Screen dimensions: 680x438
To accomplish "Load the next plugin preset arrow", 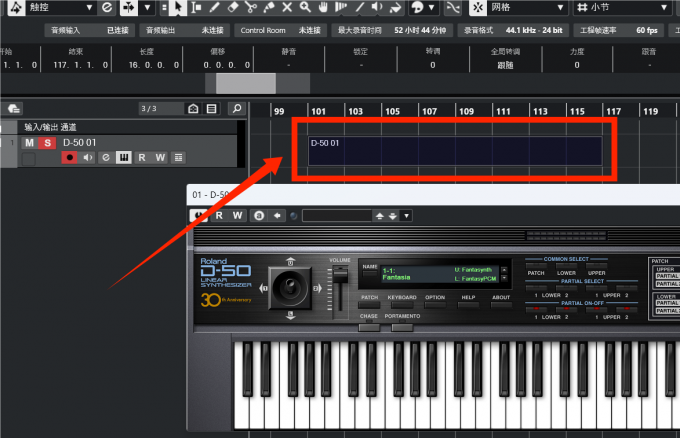I will (392, 216).
